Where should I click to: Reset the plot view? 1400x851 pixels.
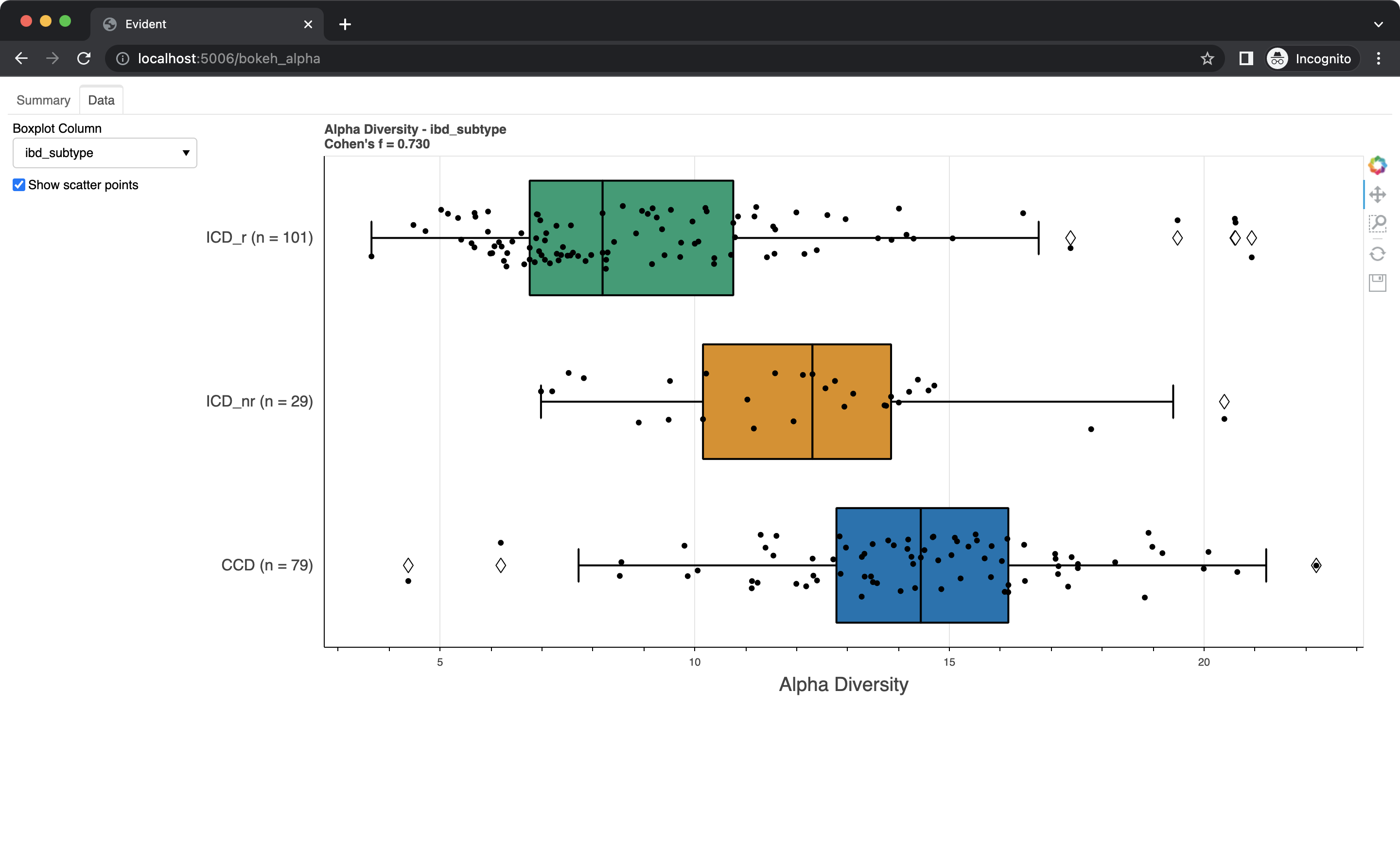point(1378,253)
